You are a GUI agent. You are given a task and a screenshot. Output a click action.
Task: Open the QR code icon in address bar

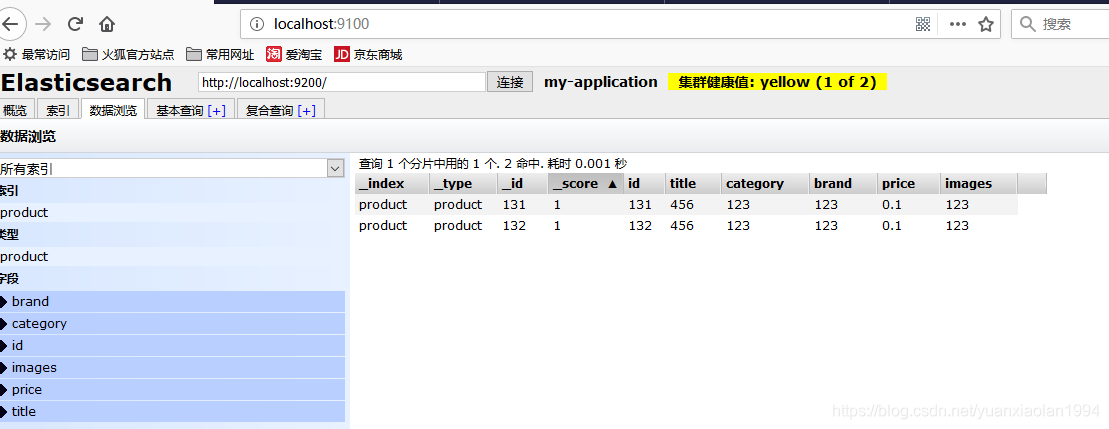pyautogui.click(x=922, y=25)
